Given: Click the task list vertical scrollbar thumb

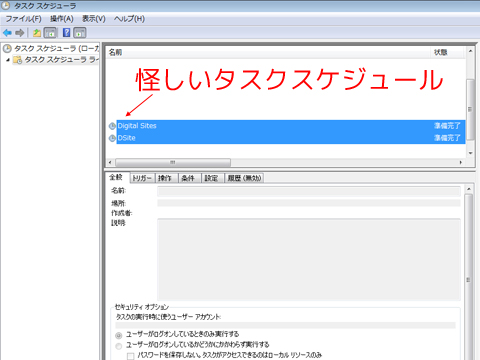Looking at the screenshot, I should (x=470, y=109).
